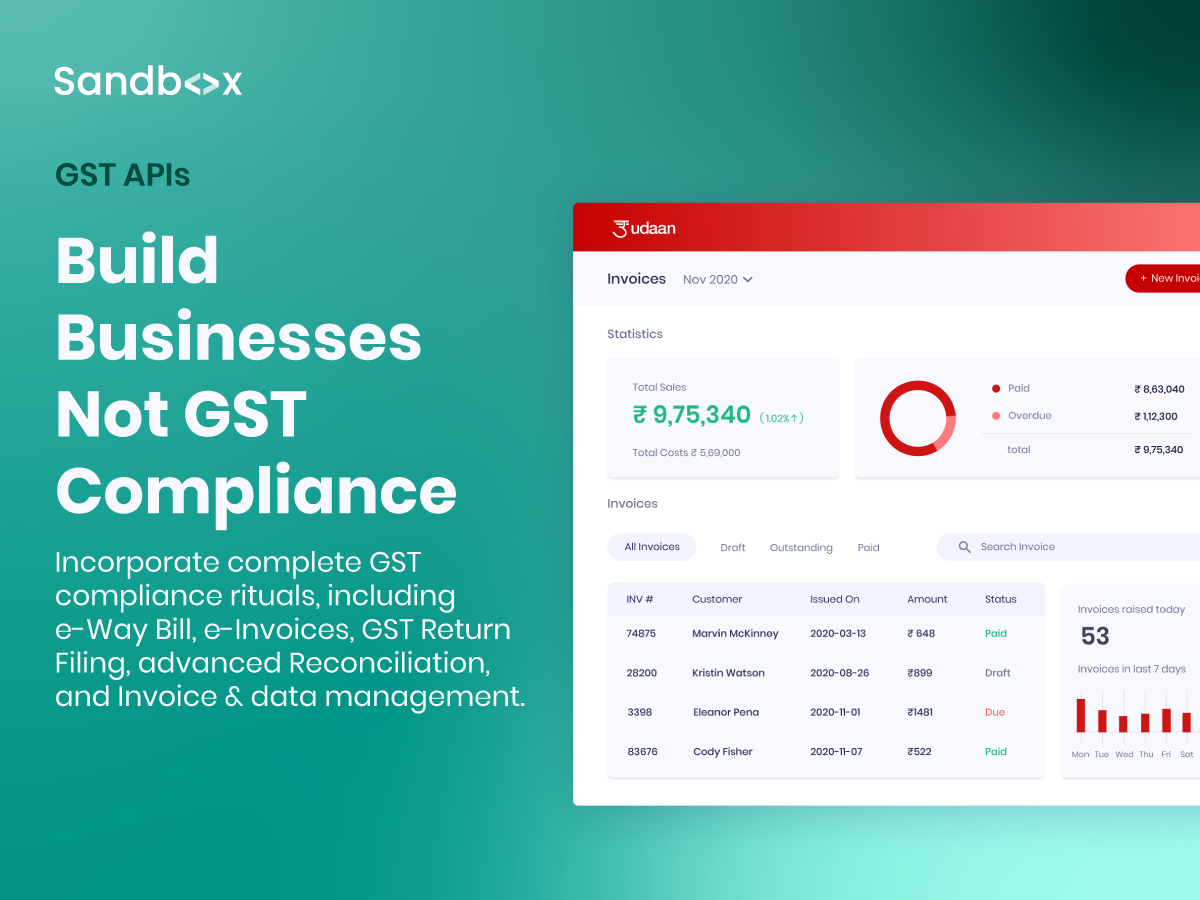Click the search magnifier icon
The height and width of the screenshot is (900, 1200).
point(965,547)
